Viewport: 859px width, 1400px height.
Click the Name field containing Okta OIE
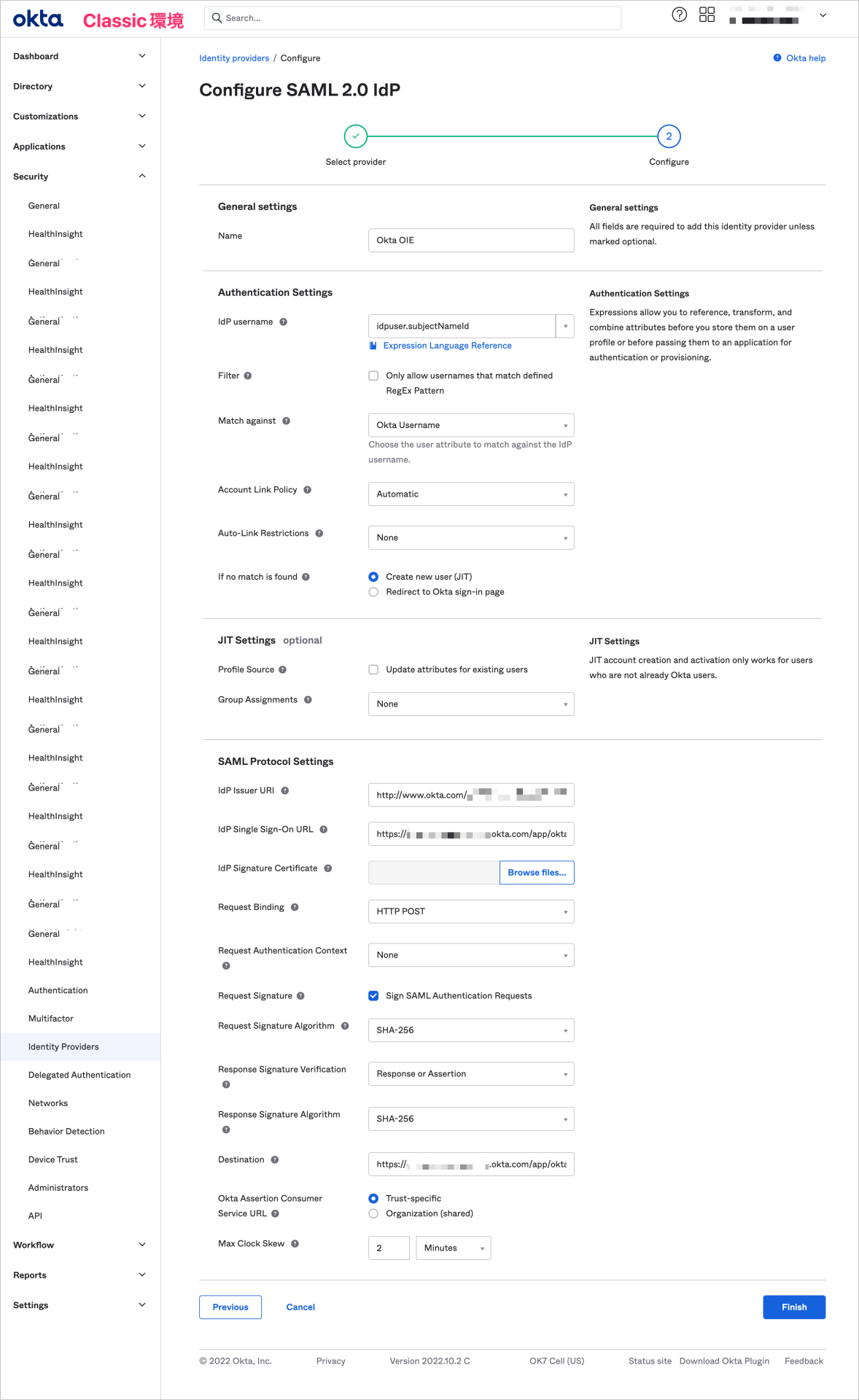470,240
